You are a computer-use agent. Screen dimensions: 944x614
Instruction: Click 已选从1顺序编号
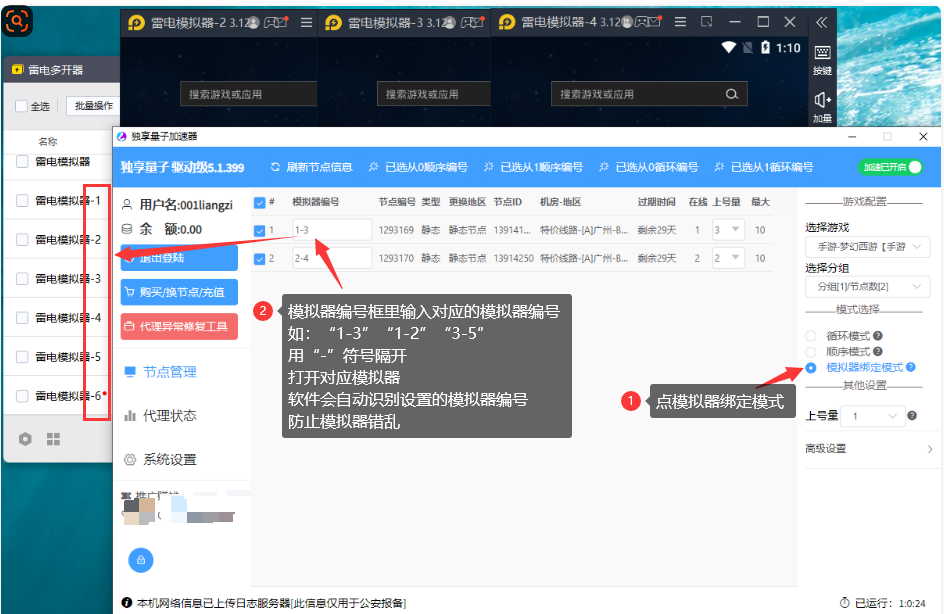(533, 167)
